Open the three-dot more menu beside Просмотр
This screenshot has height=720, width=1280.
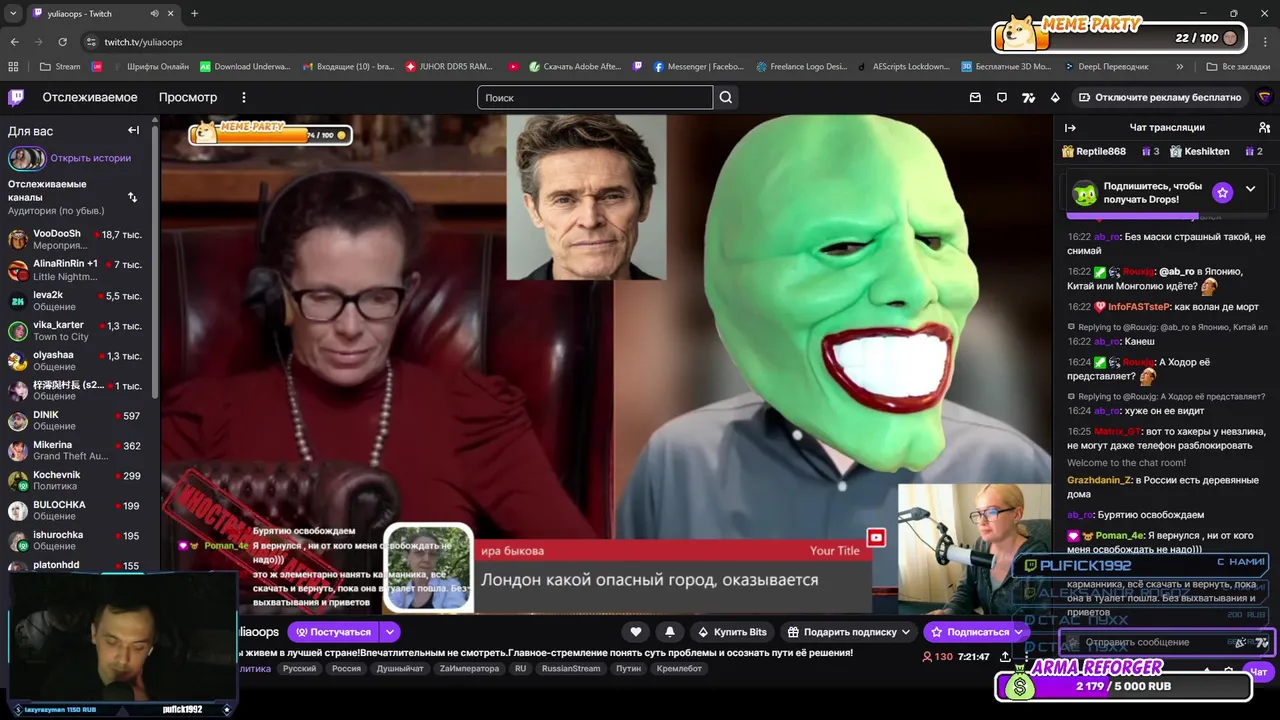point(243,97)
